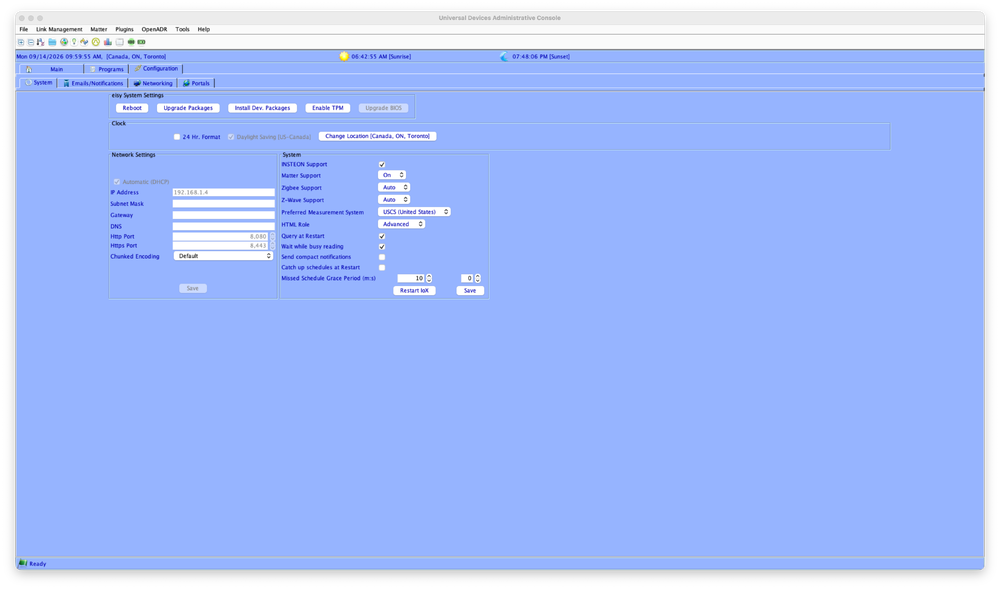Screen dimensions: 1000x589
Task: Click the Restart IoX button
Action: click(x=415, y=290)
